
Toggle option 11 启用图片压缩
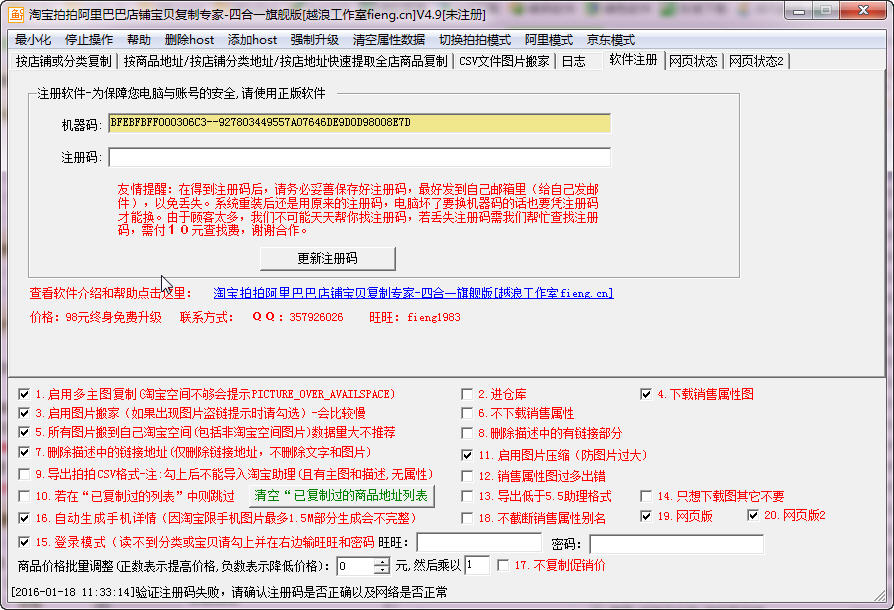point(467,455)
